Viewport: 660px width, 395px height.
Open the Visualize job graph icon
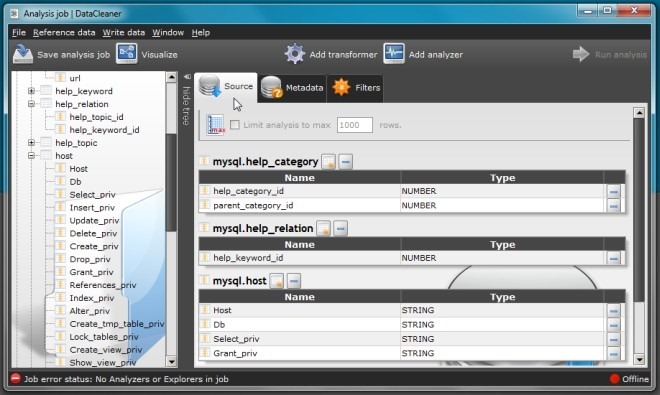tap(127, 54)
